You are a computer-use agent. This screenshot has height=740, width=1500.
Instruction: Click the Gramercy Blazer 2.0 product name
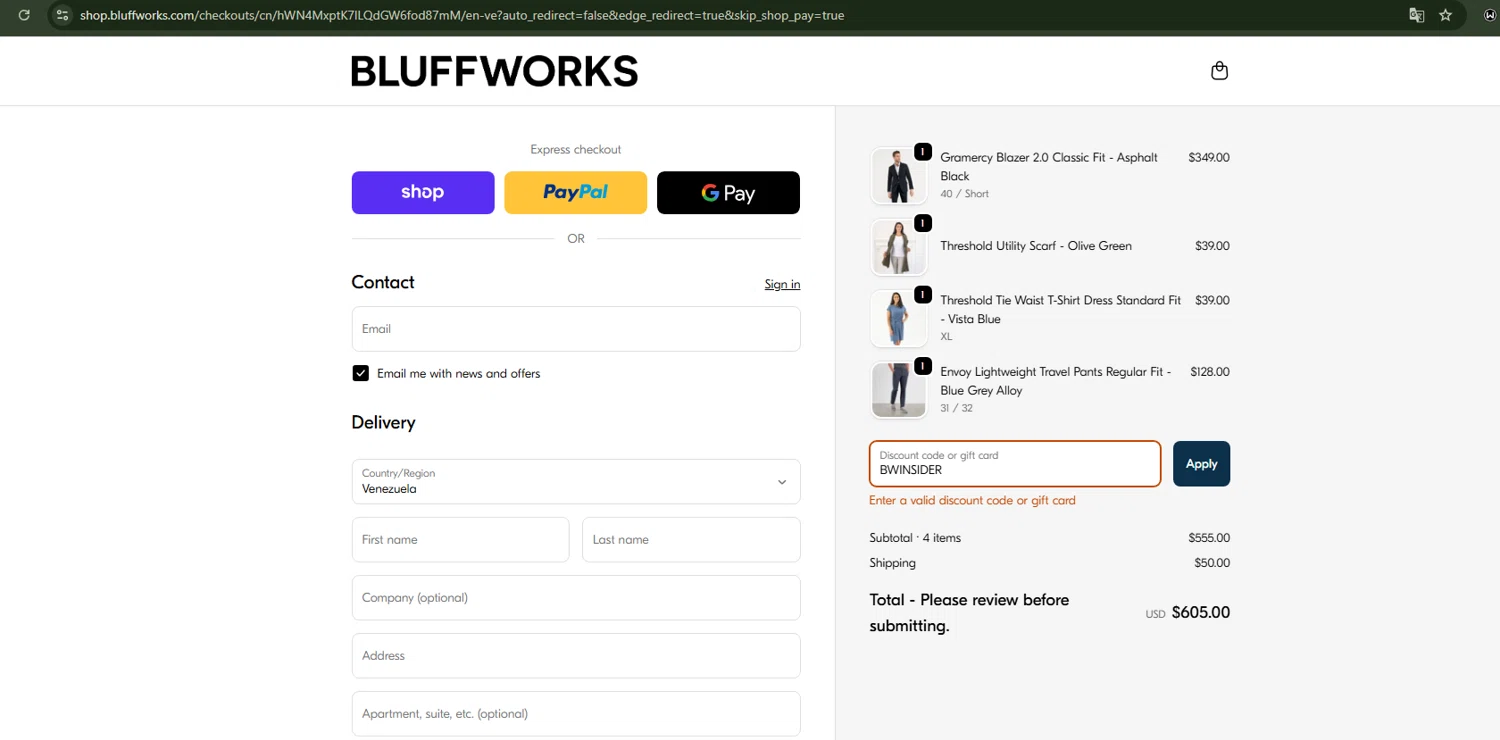1049,166
